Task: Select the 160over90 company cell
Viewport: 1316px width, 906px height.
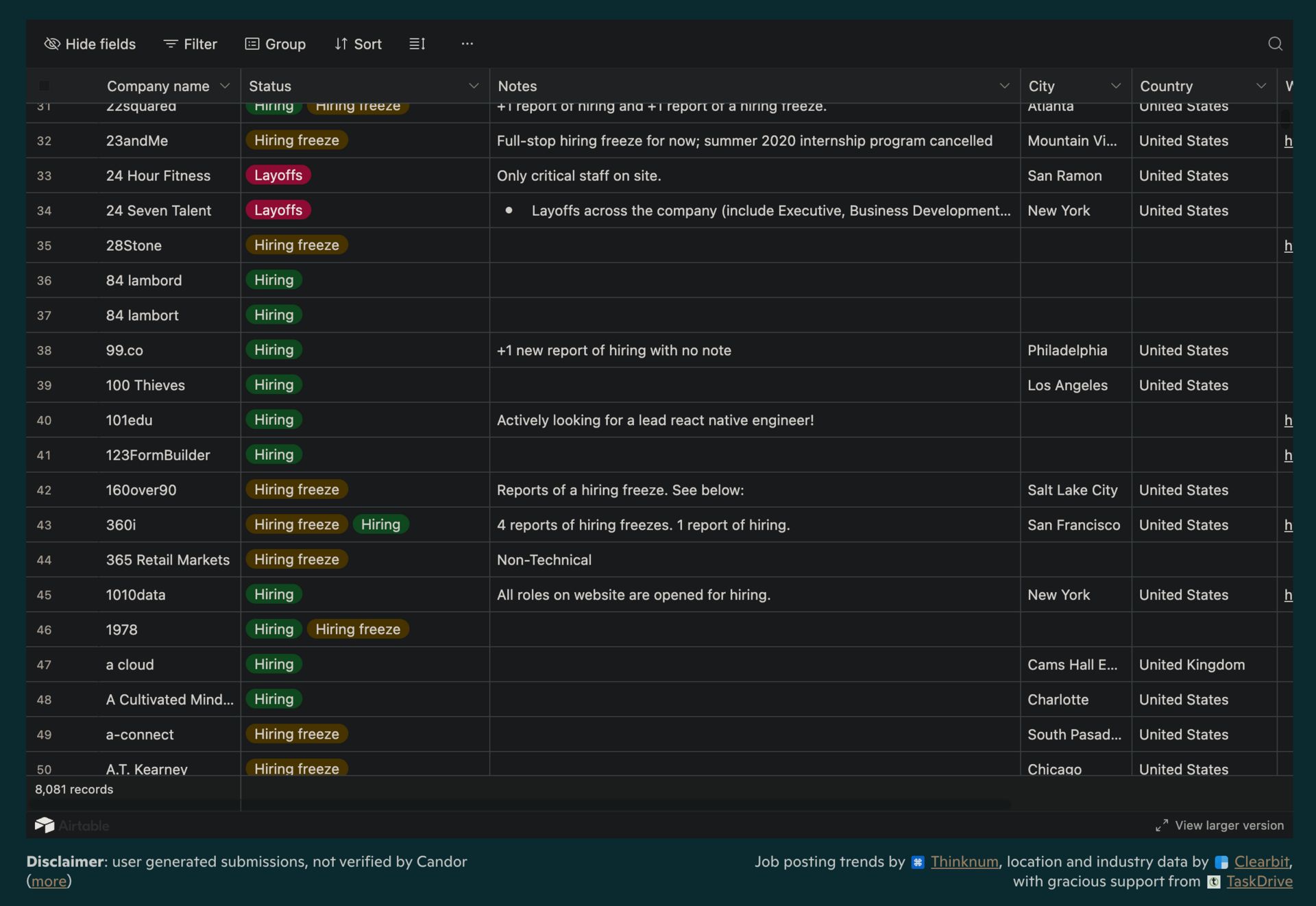Action: pyautogui.click(x=169, y=490)
